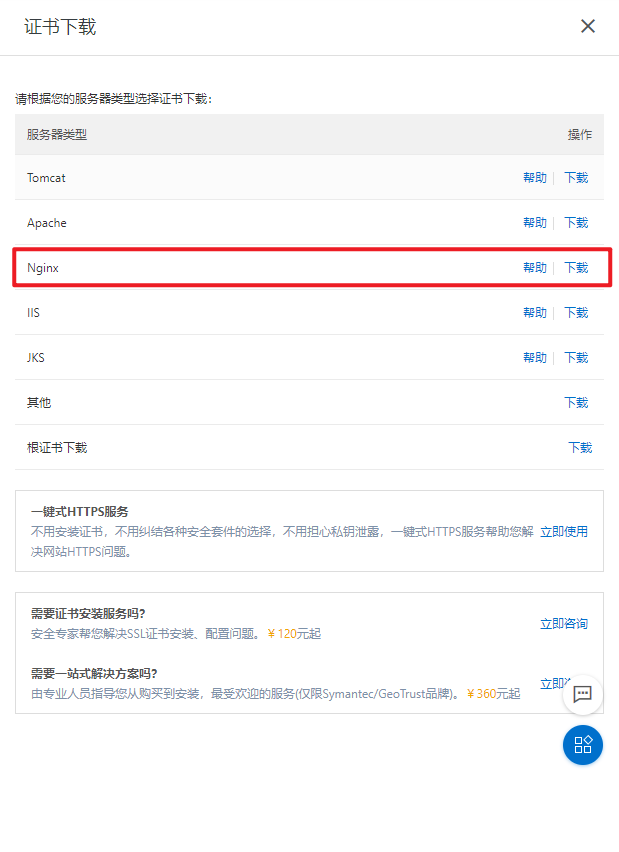This screenshot has height=852, width=619.
Task: Open help for Nginx
Action: tap(535, 268)
